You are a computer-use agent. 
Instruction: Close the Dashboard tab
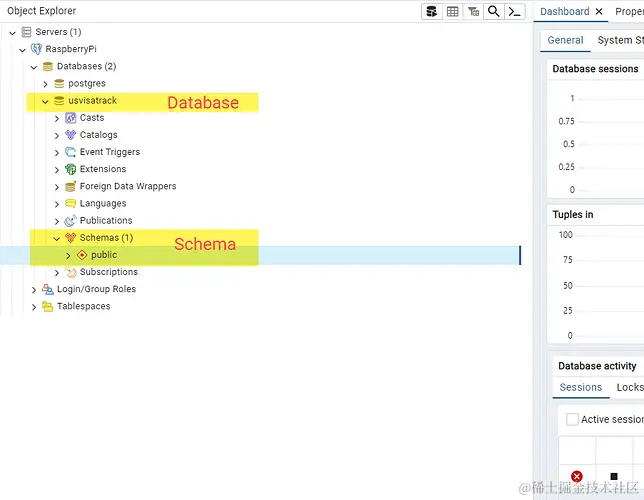(x=599, y=12)
